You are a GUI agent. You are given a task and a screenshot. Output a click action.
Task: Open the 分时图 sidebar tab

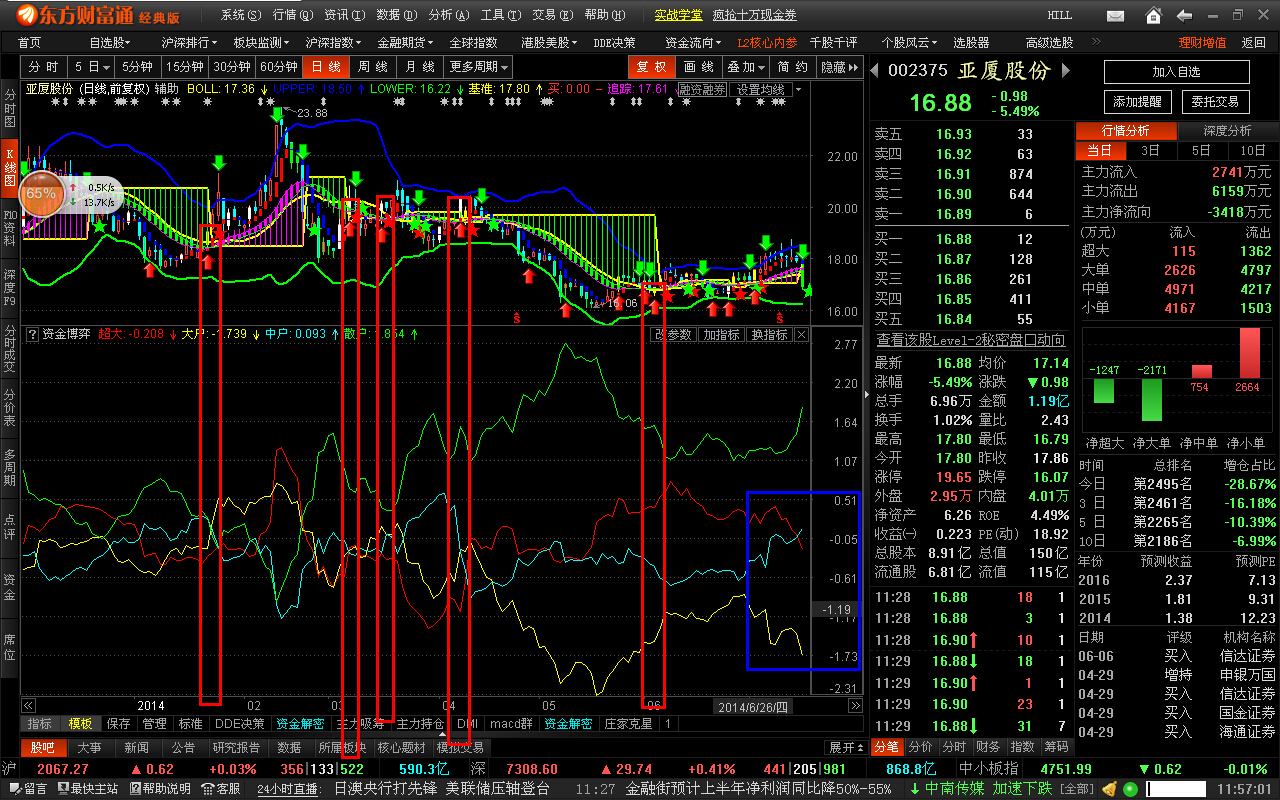click(10, 107)
